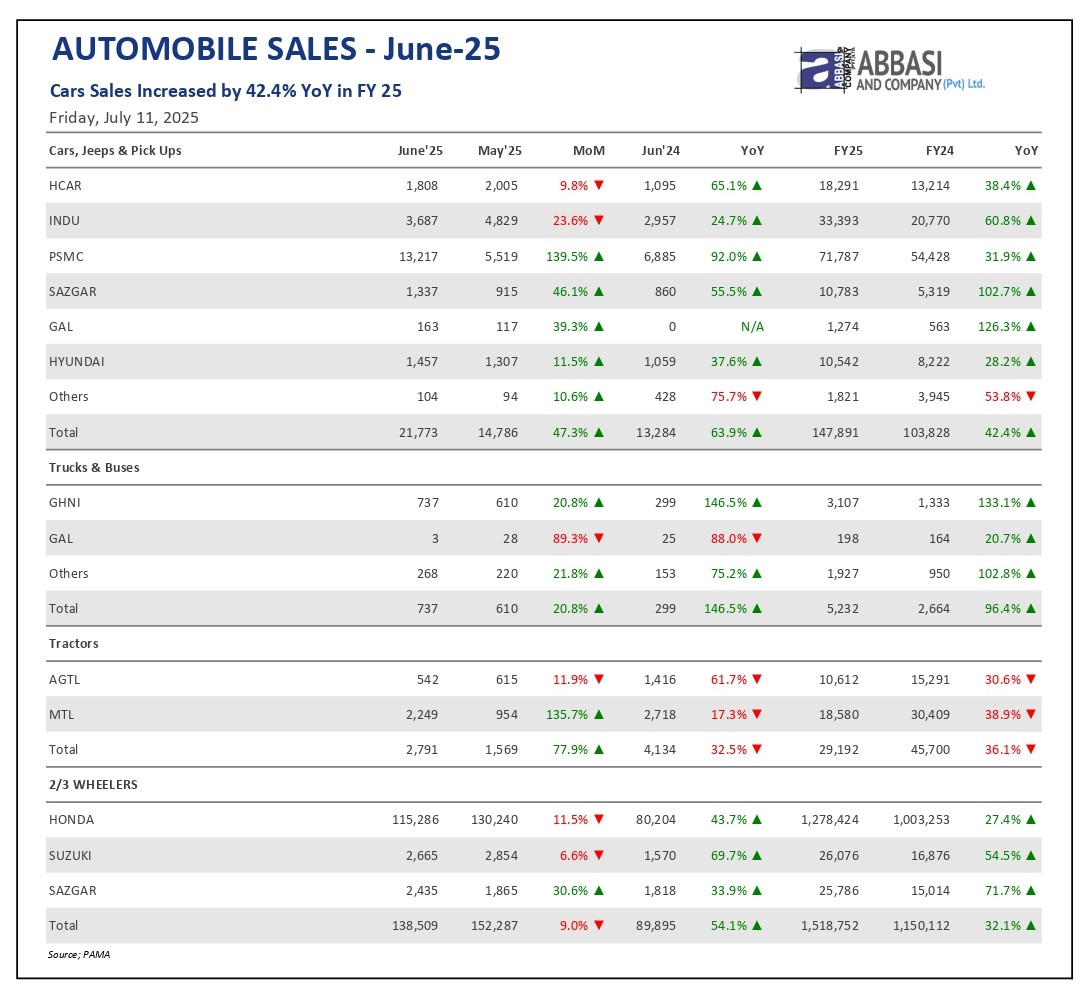The image size is (1085, 996).
Task: Click AGTL FY24 value '15,291'
Action: coord(930,680)
